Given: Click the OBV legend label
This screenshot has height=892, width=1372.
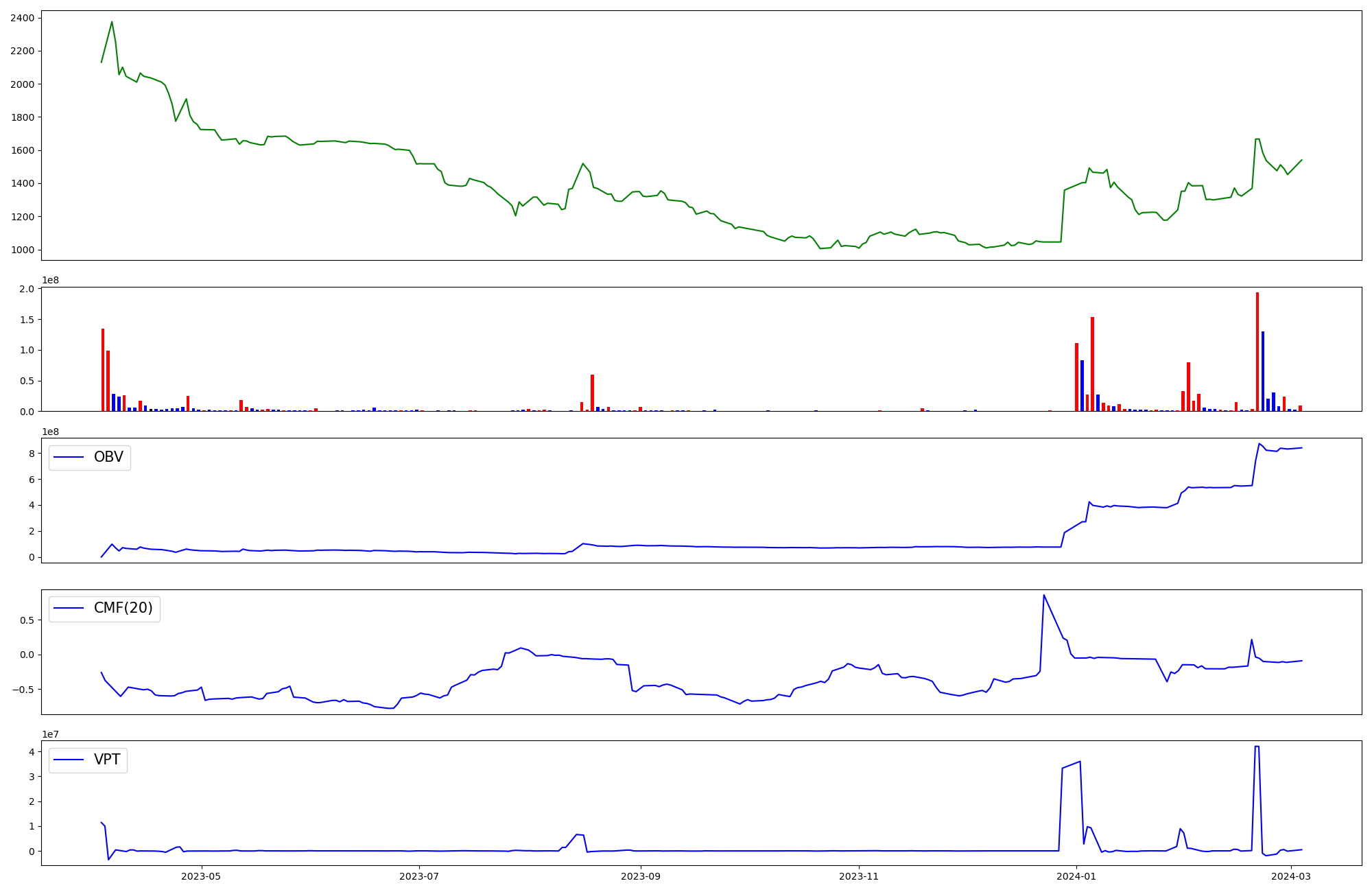Looking at the screenshot, I should [108, 457].
